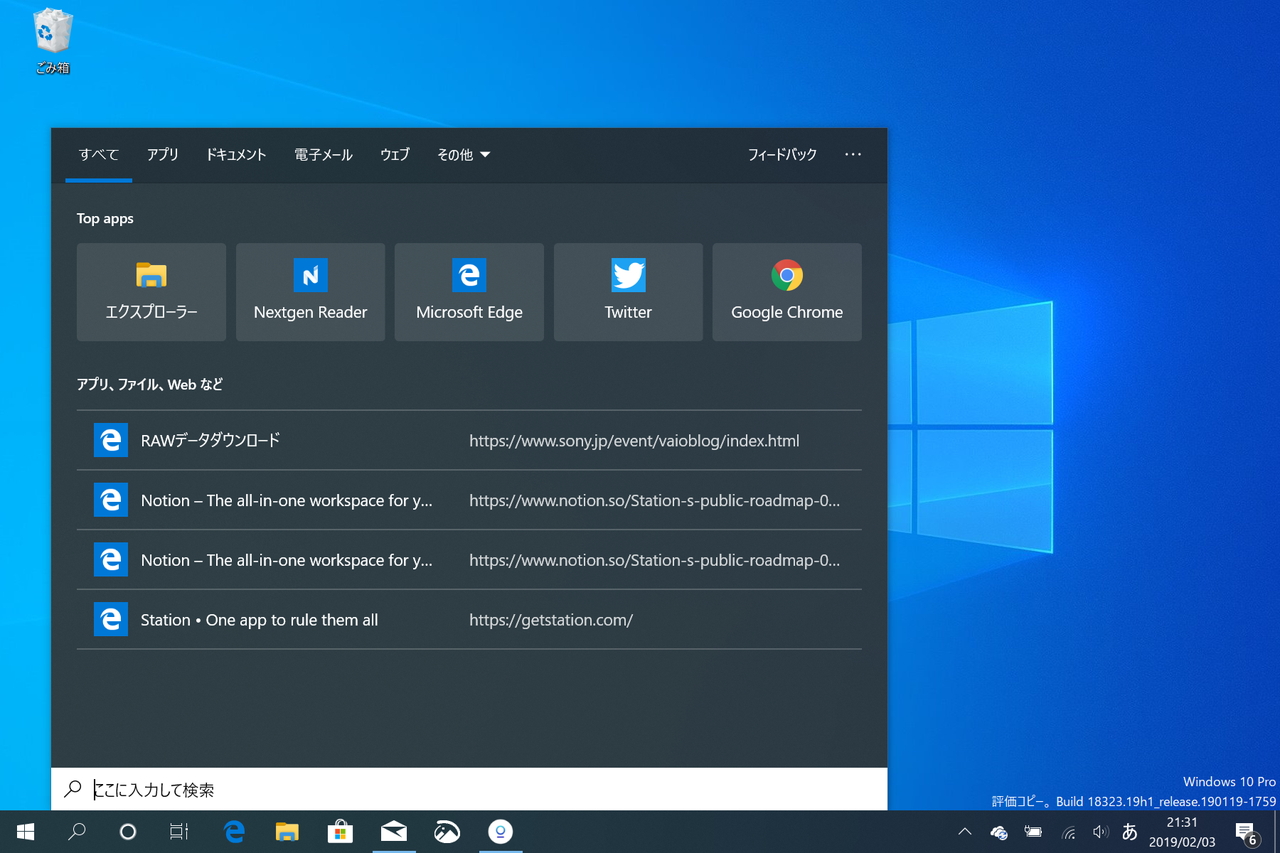1280x853 pixels.
Task: Open the volume speaker tray icon
Action: tap(1100, 832)
